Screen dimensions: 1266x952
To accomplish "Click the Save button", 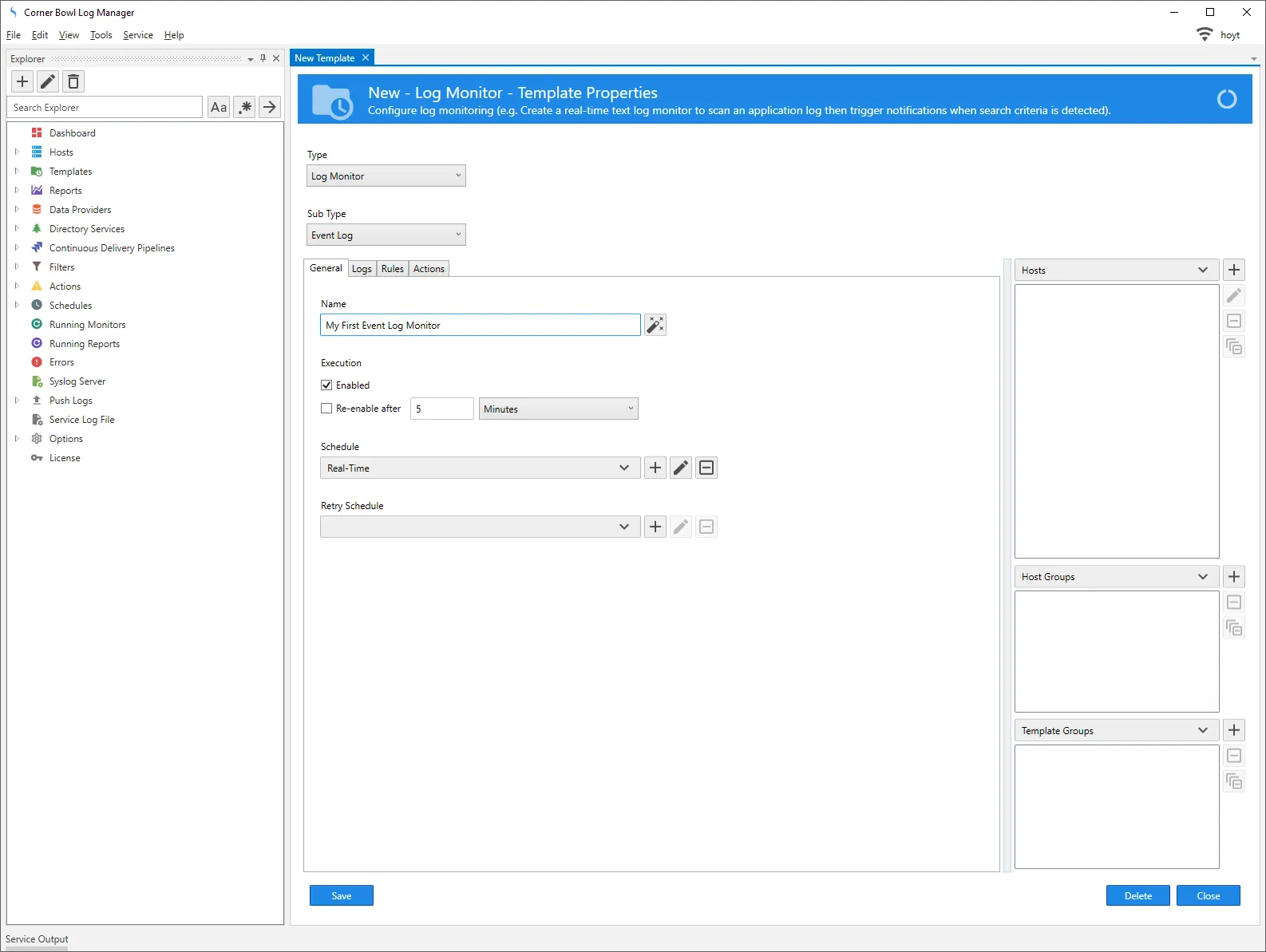I will pos(342,895).
